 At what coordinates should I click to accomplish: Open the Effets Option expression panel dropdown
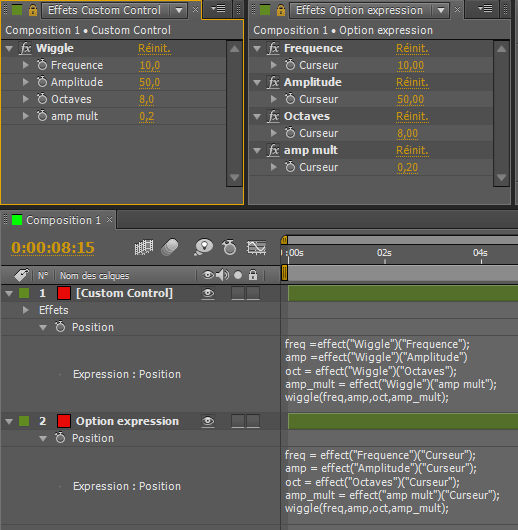(441, 10)
